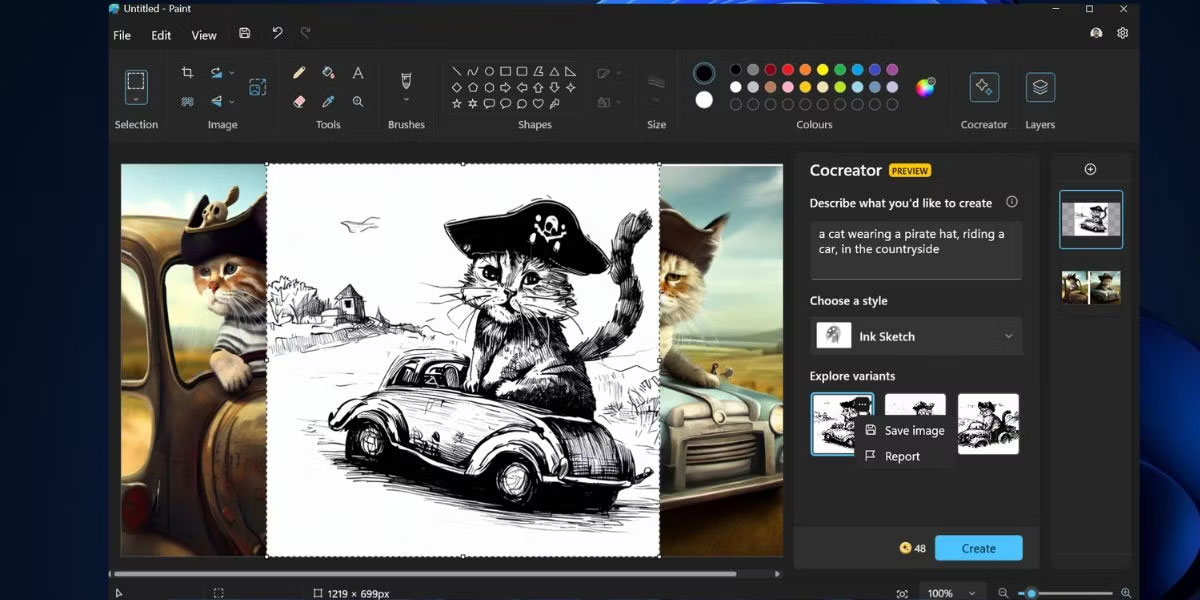
Task: Click the Create button
Action: tap(978, 547)
